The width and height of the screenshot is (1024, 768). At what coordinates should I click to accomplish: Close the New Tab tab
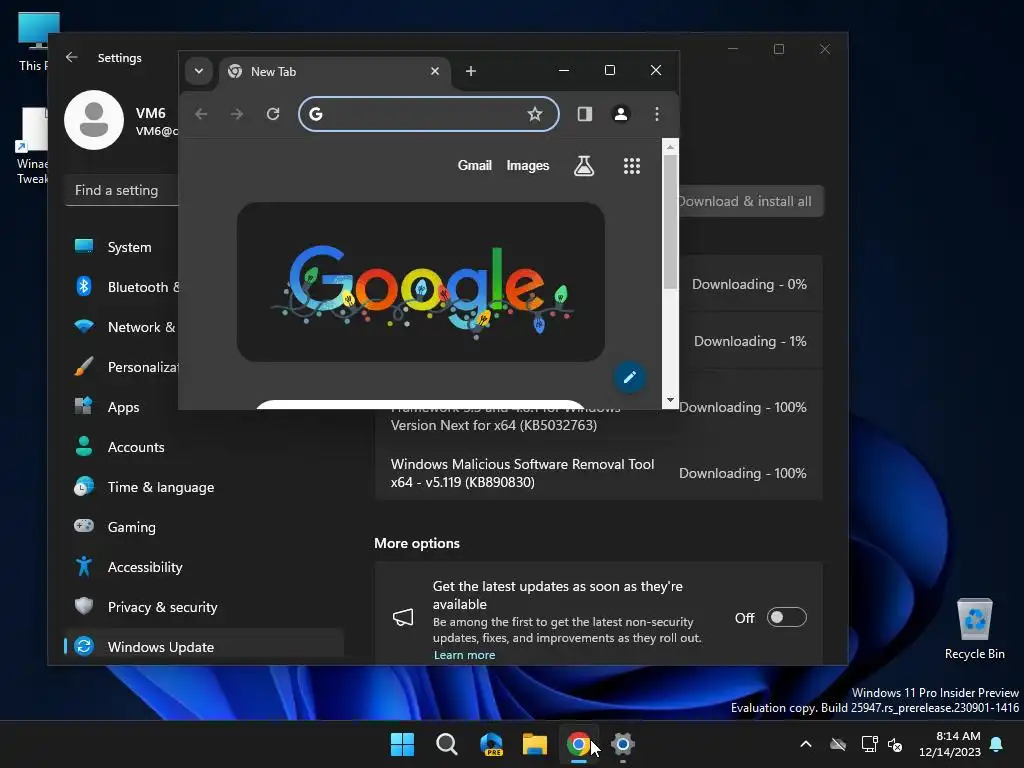click(x=435, y=71)
